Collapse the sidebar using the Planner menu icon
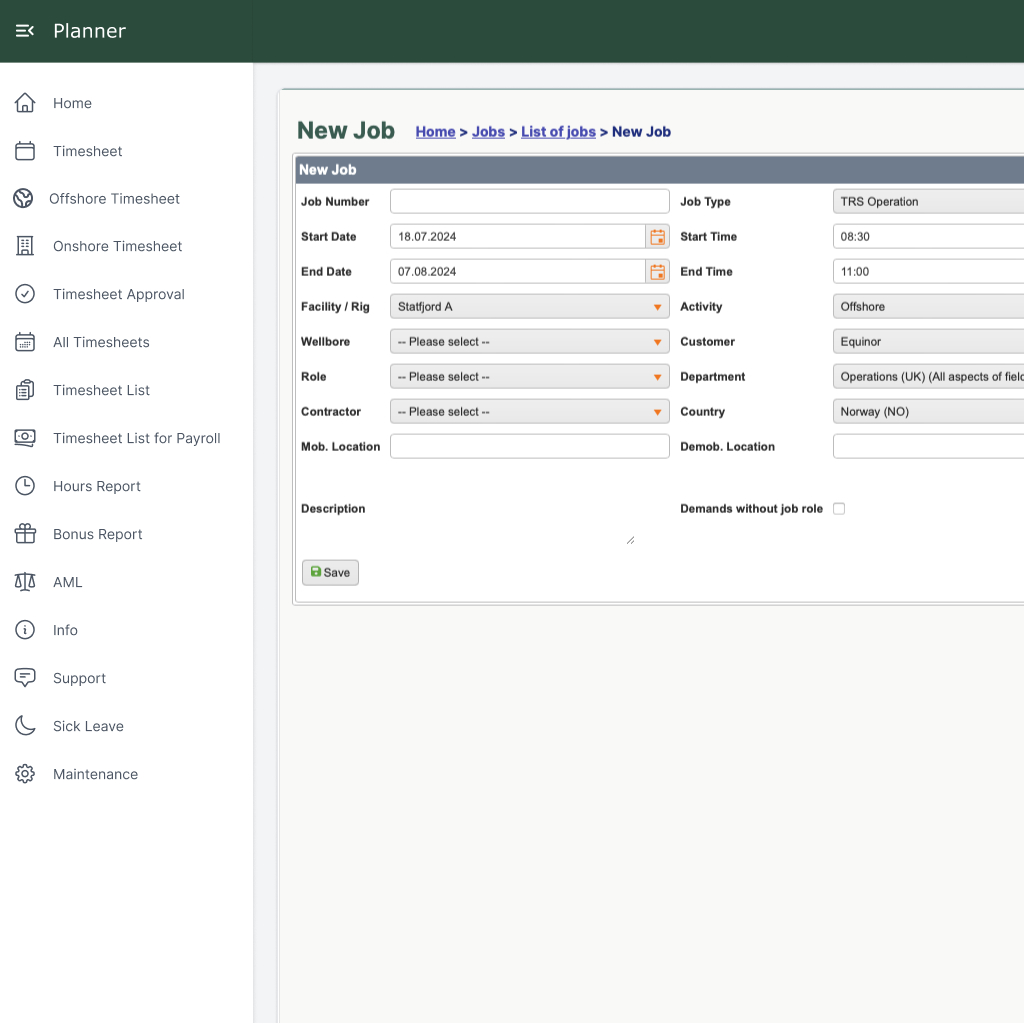The height and width of the screenshot is (1024, 1024). coord(25,30)
